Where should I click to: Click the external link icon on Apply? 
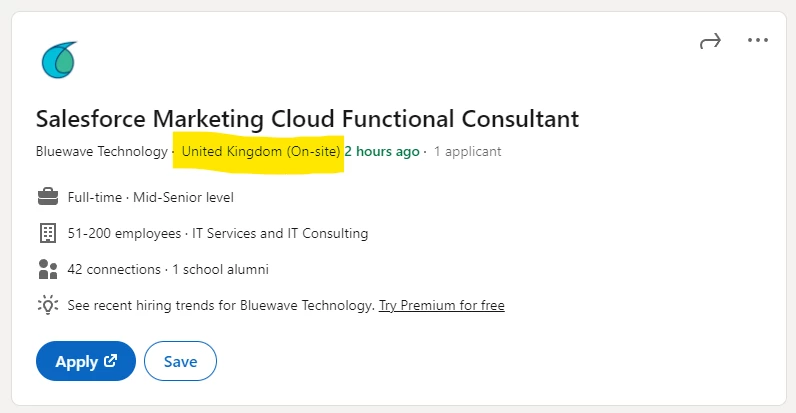point(110,361)
